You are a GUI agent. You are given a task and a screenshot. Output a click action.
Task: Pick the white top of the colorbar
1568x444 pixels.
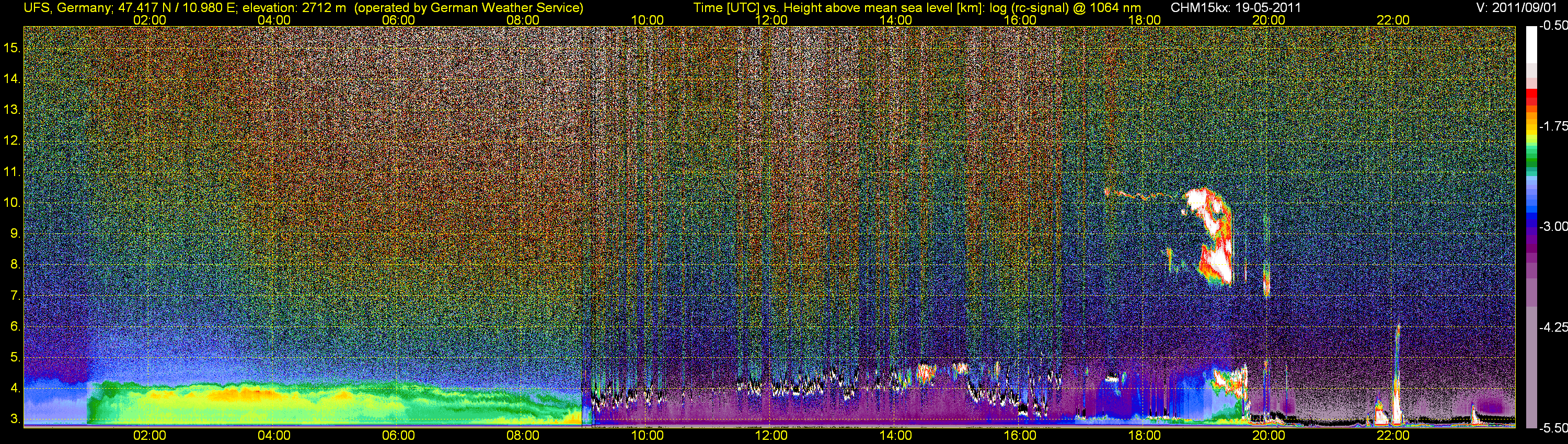pyautogui.click(x=1531, y=44)
